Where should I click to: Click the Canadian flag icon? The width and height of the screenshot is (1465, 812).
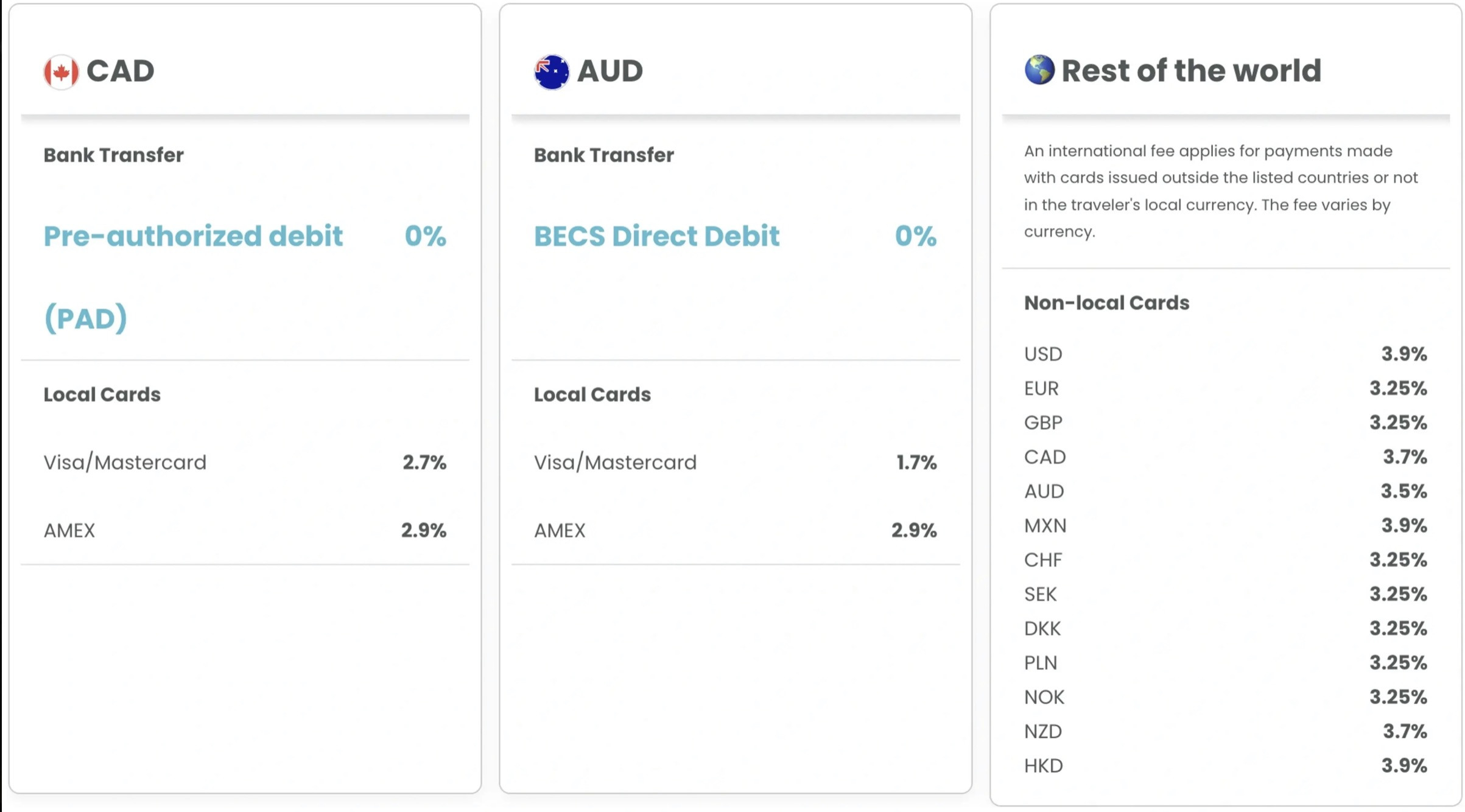point(61,72)
